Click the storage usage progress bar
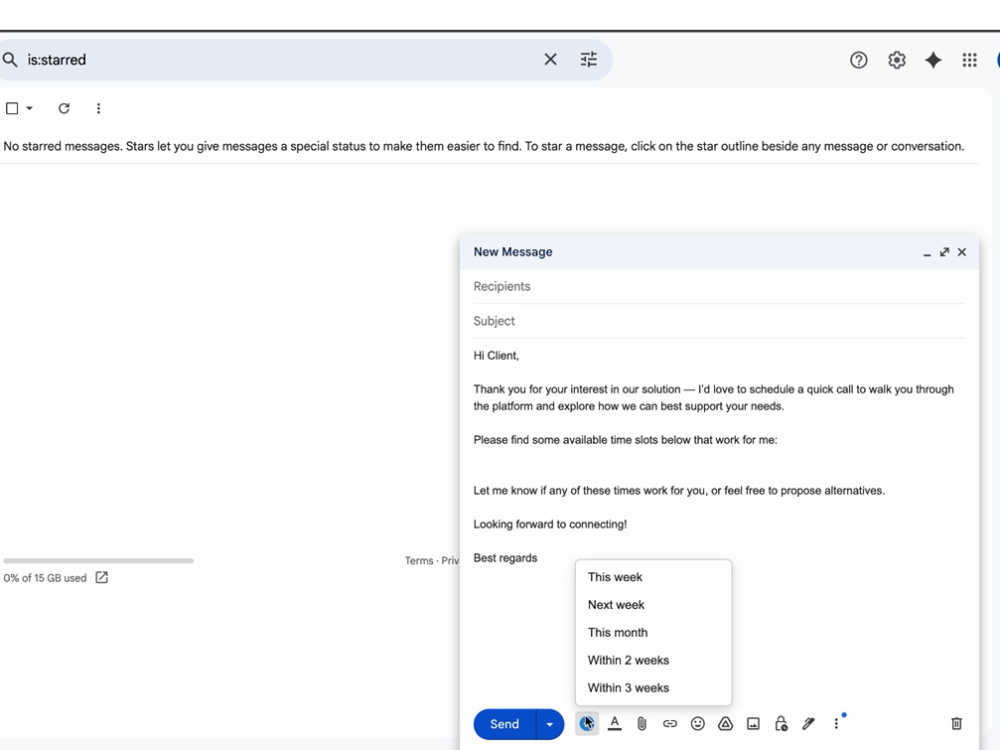Image resolution: width=1000 pixels, height=750 pixels. tap(98, 561)
